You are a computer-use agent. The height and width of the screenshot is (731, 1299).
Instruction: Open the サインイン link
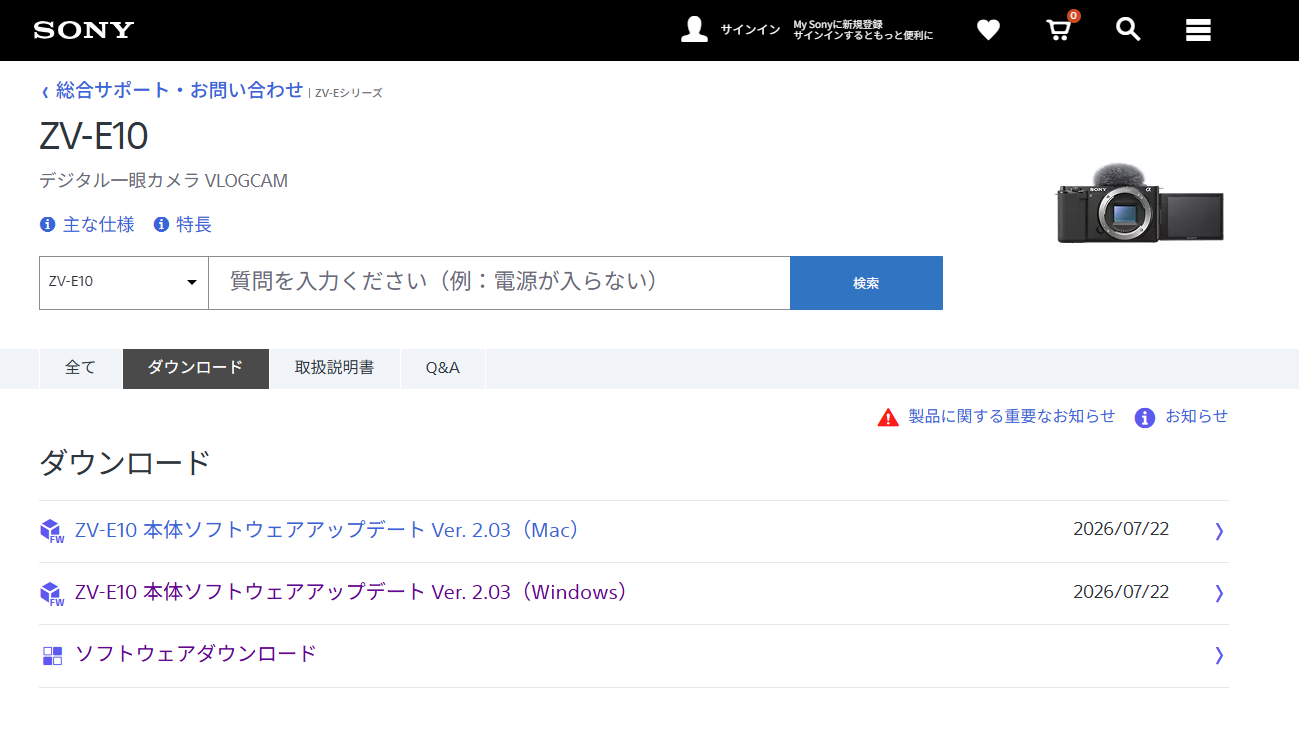tap(750, 30)
